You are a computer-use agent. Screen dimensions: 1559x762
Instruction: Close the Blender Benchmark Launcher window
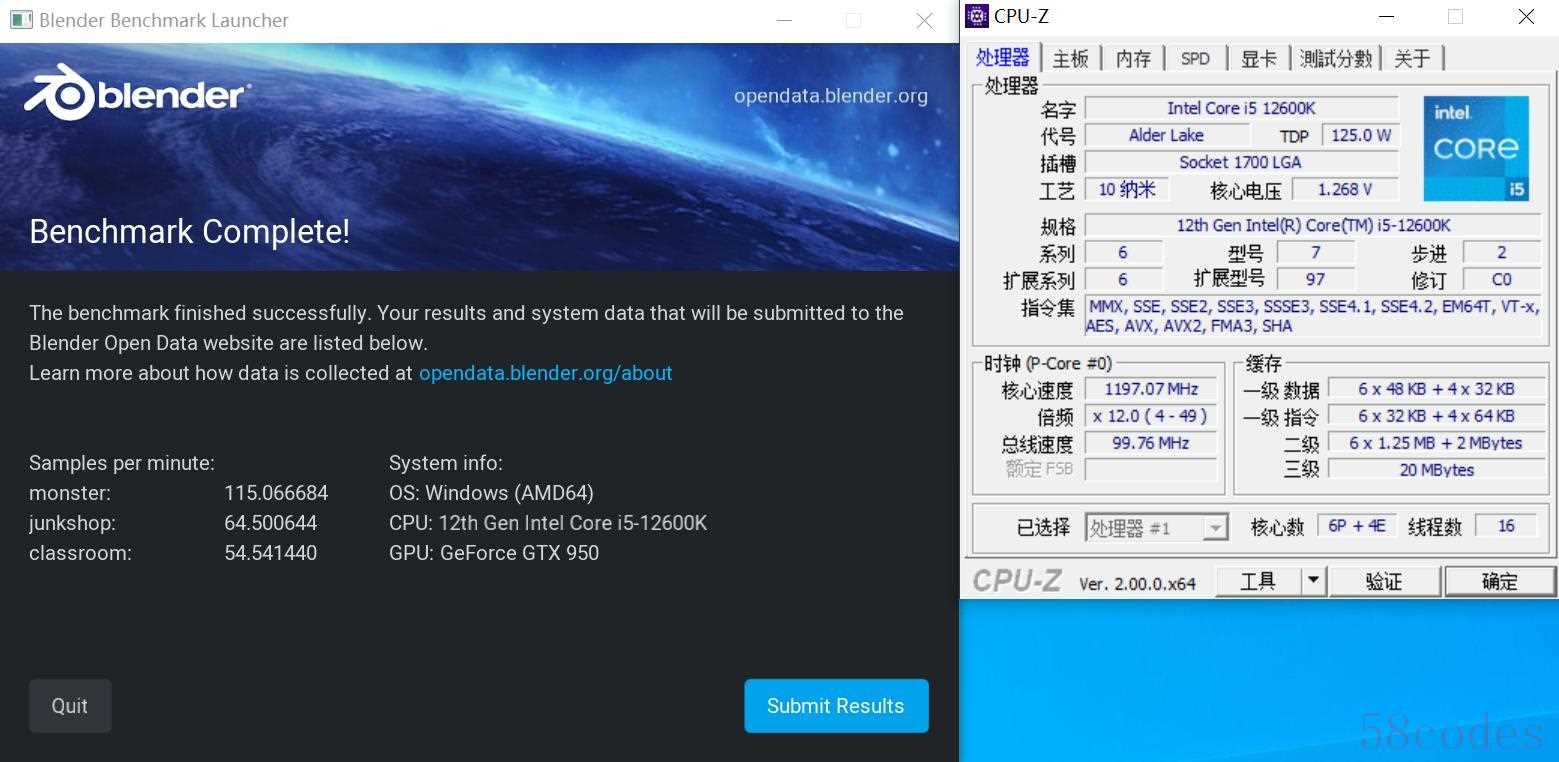[925, 20]
